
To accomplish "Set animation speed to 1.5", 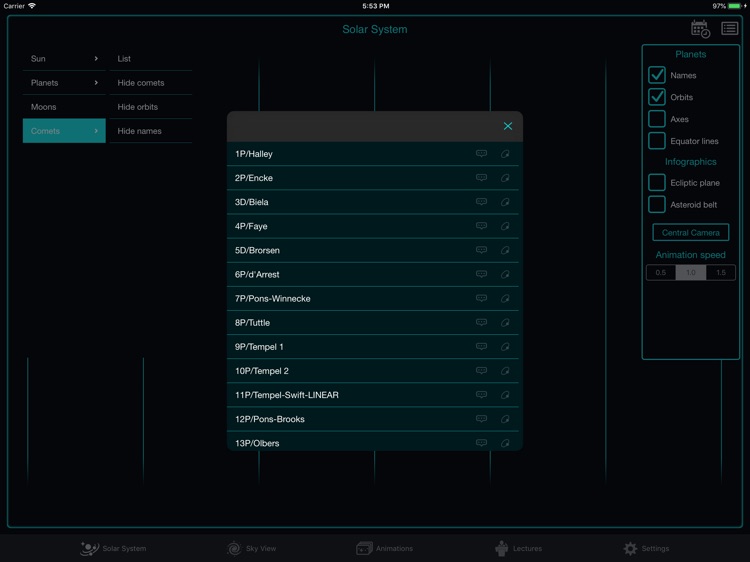I will coord(720,273).
